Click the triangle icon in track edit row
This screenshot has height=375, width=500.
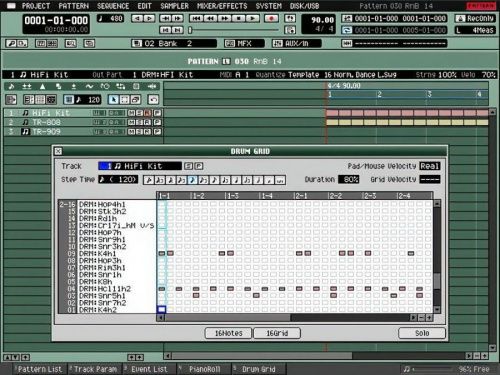[x=42, y=87]
